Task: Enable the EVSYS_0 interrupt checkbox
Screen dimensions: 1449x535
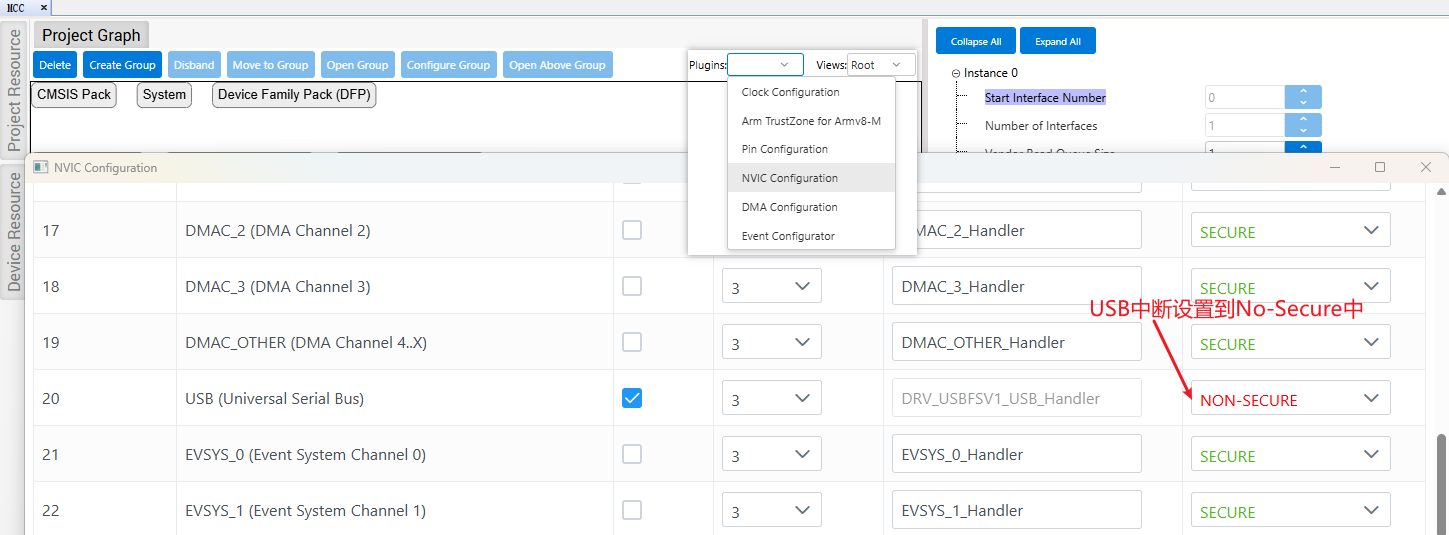Action: click(x=632, y=454)
